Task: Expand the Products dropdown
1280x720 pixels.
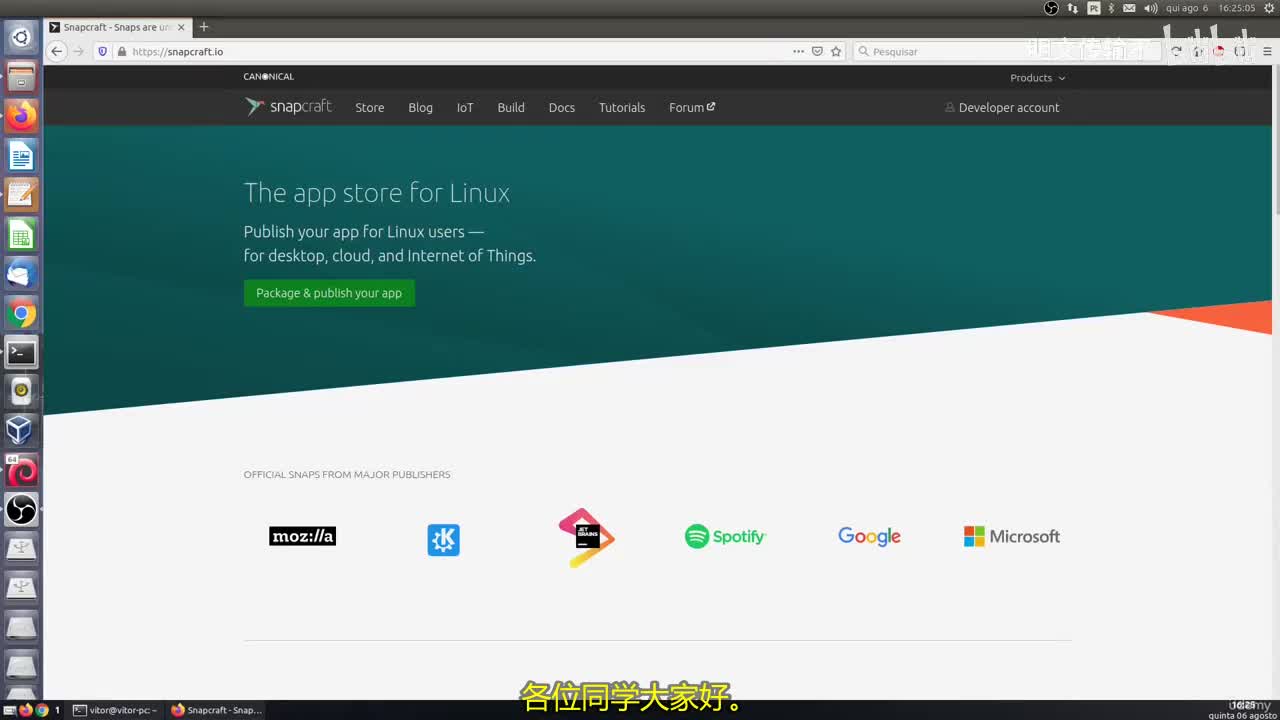Action: 1037,78
